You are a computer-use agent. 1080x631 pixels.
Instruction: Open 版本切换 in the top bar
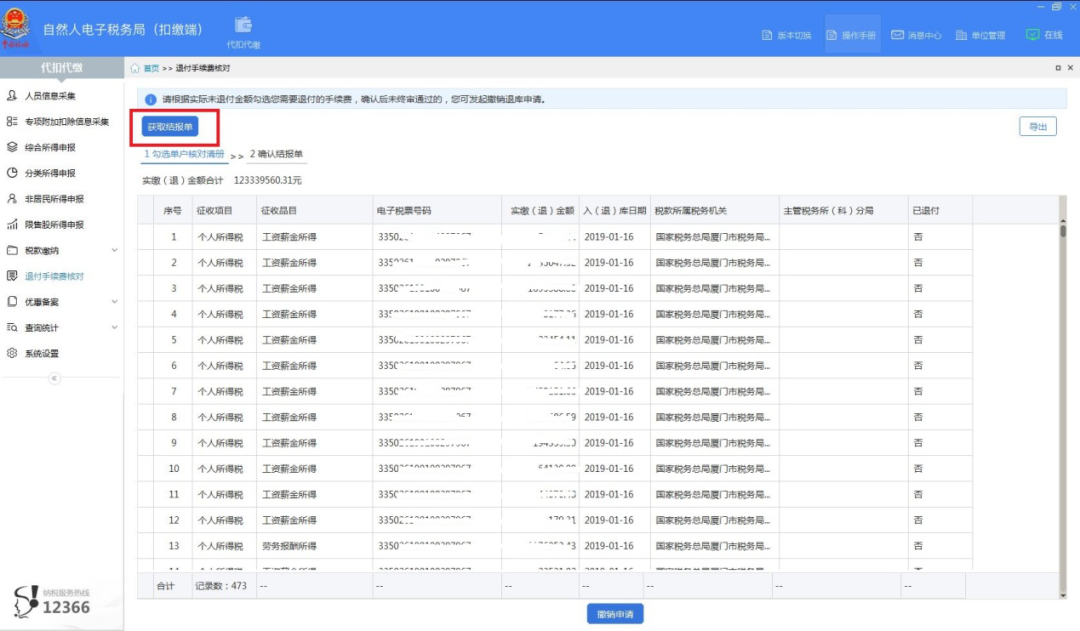click(787, 35)
